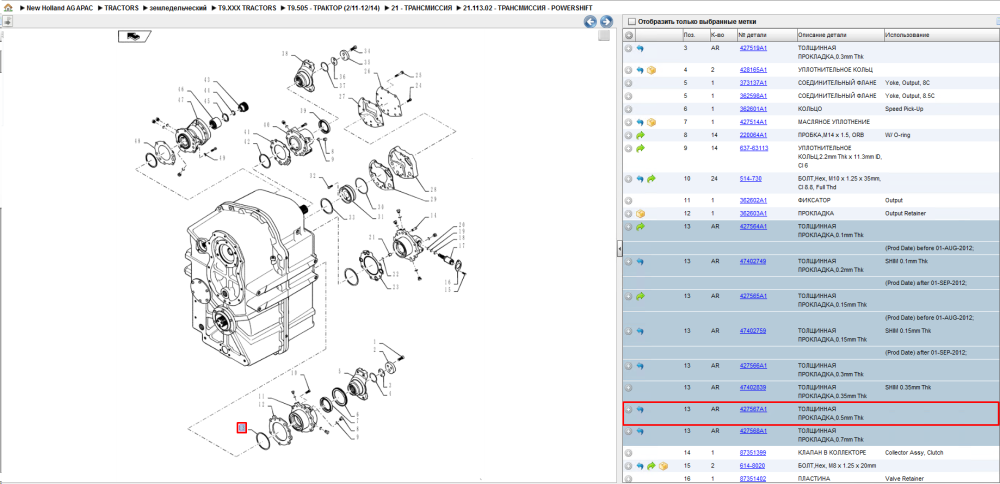Open part number 373137A1 link
This screenshot has height=484, width=1000.
[753, 83]
